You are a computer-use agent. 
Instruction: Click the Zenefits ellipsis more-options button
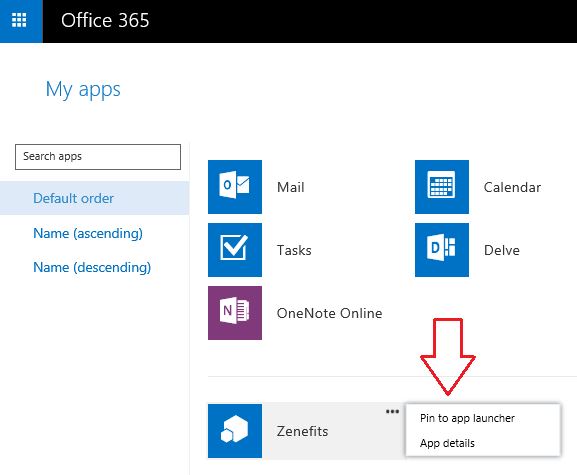click(x=392, y=411)
